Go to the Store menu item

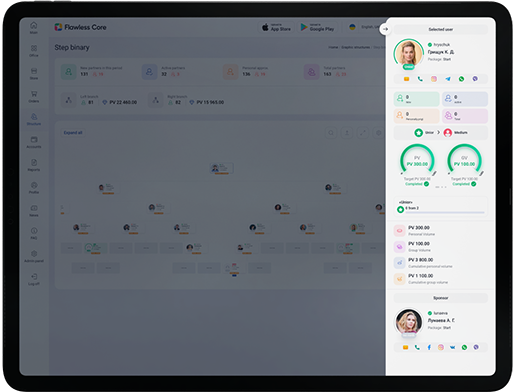34,73
